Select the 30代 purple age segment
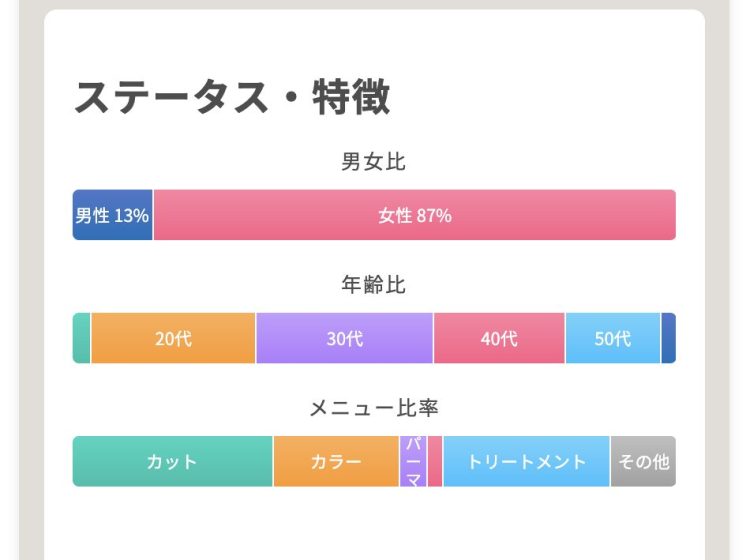The image size is (750, 560). [x=344, y=338]
